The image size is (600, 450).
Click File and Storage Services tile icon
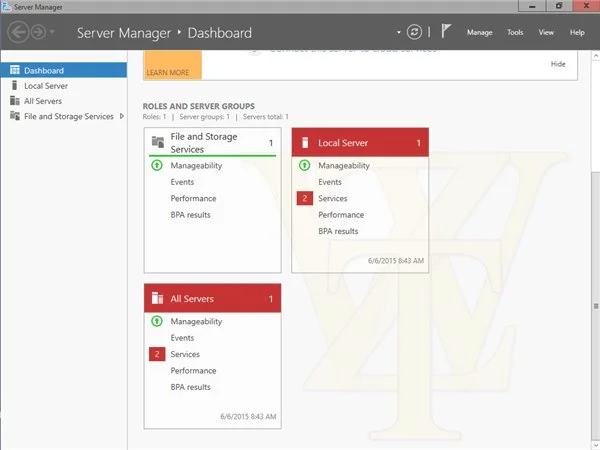[x=158, y=142]
